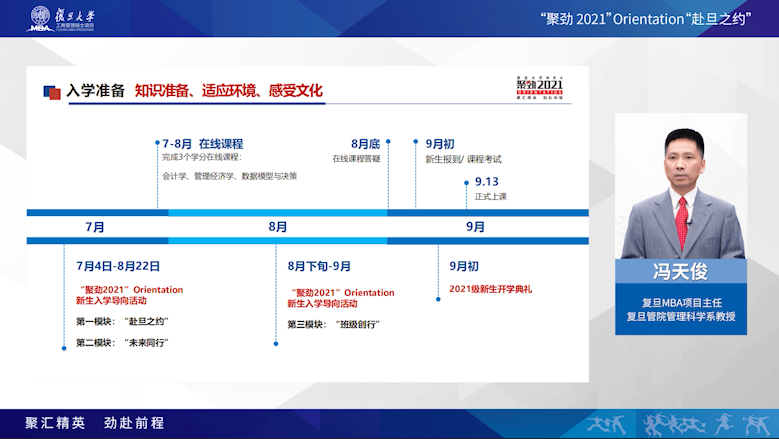Image resolution: width=779 pixels, height=439 pixels.
Task: Click the 新生报到/ 课程考试 text
Action: click(463, 159)
